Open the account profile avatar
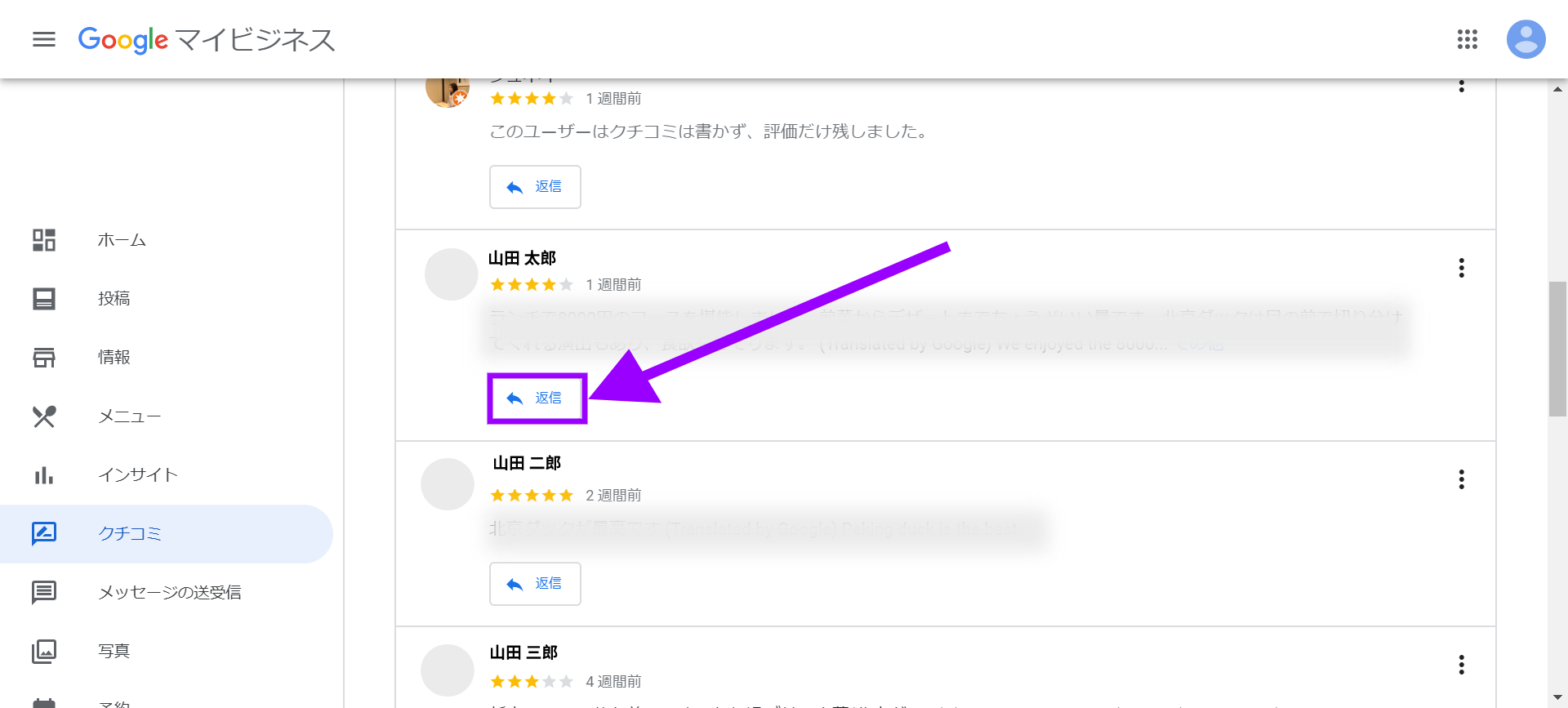Image resolution: width=1568 pixels, height=708 pixels. pyautogui.click(x=1526, y=39)
